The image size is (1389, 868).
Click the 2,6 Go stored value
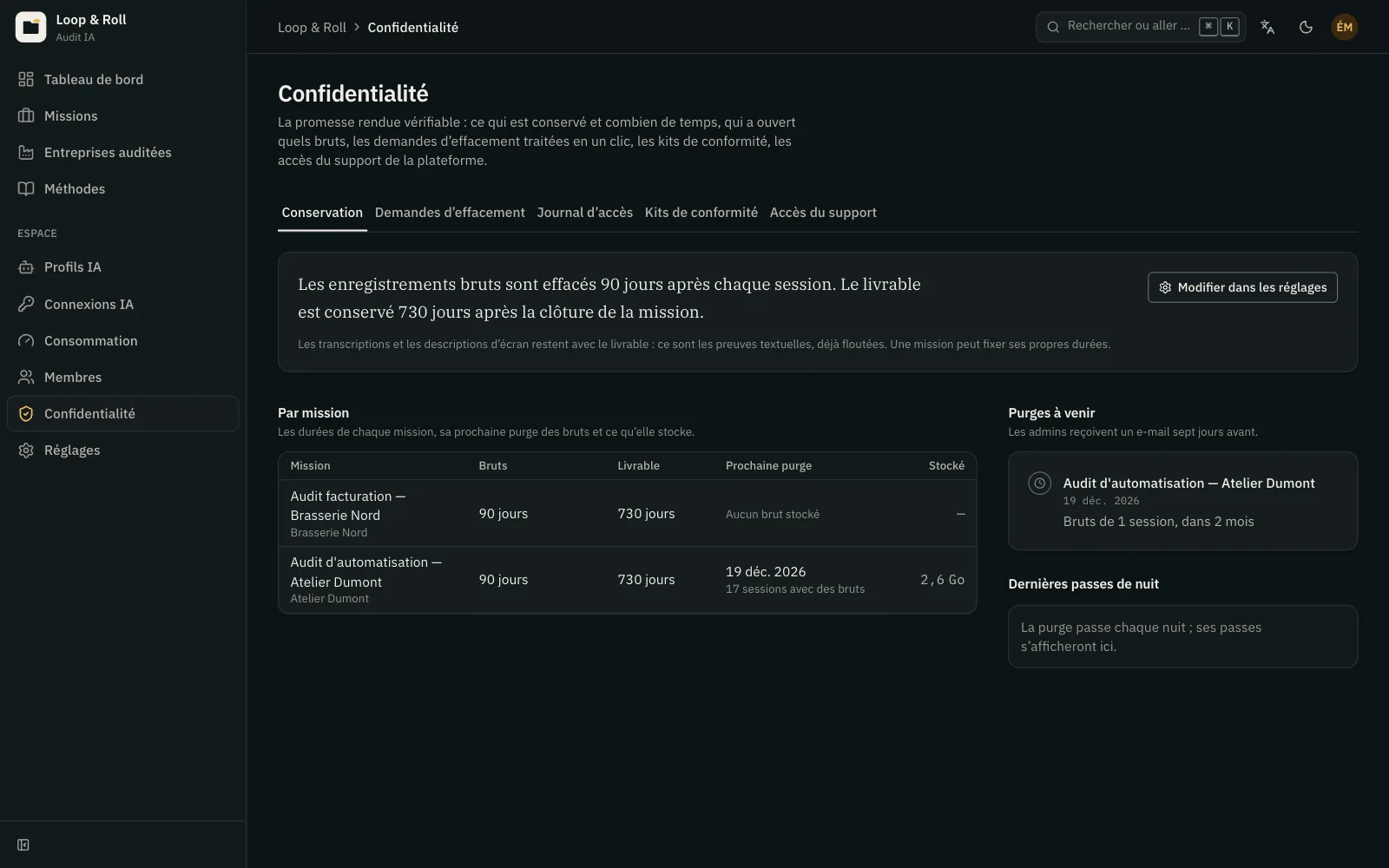click(x=942, y=580)
